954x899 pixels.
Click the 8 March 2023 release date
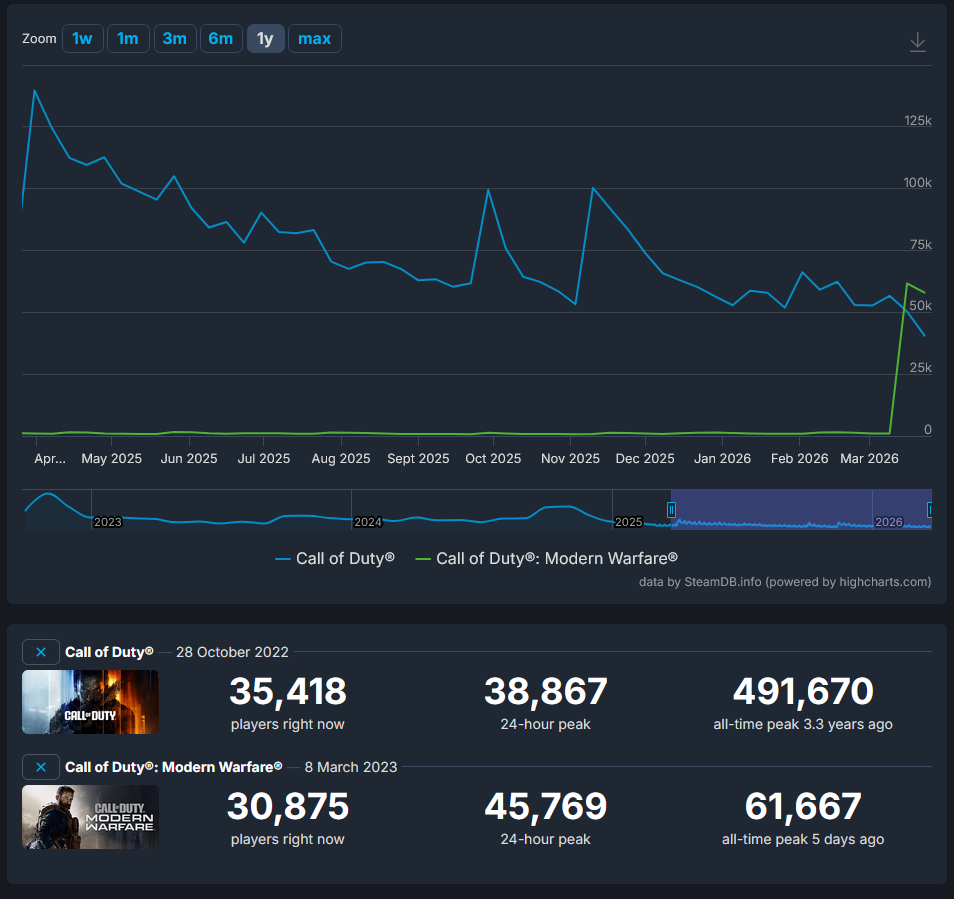click(350, 767)
